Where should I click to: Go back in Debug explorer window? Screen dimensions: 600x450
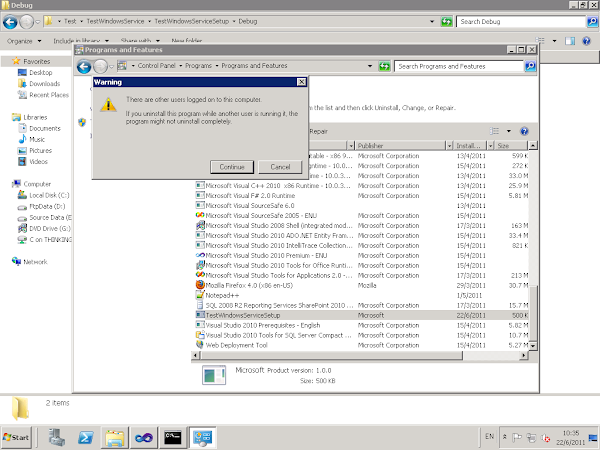(x=10, y=22)
